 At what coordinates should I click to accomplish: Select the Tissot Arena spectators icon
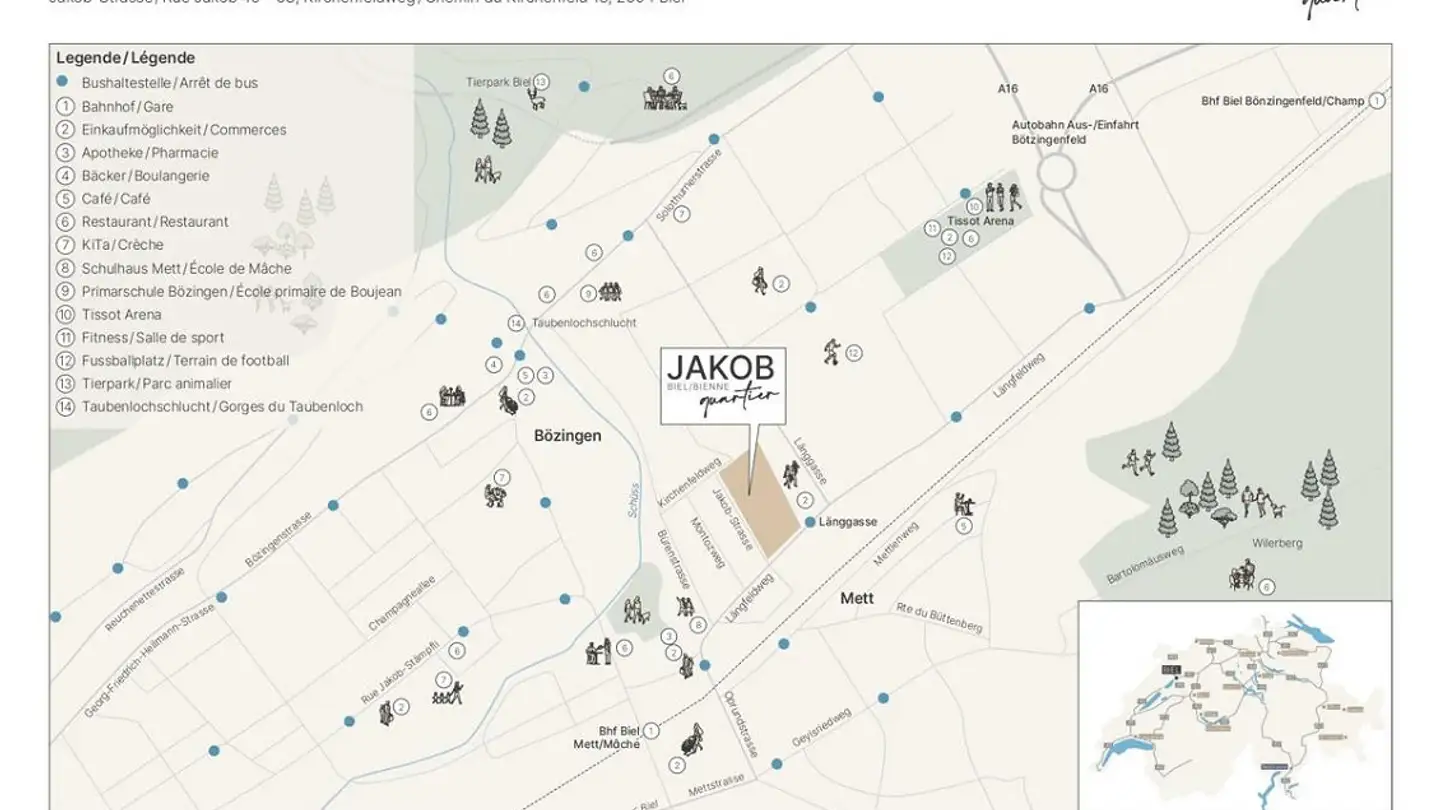point(1001,195)
